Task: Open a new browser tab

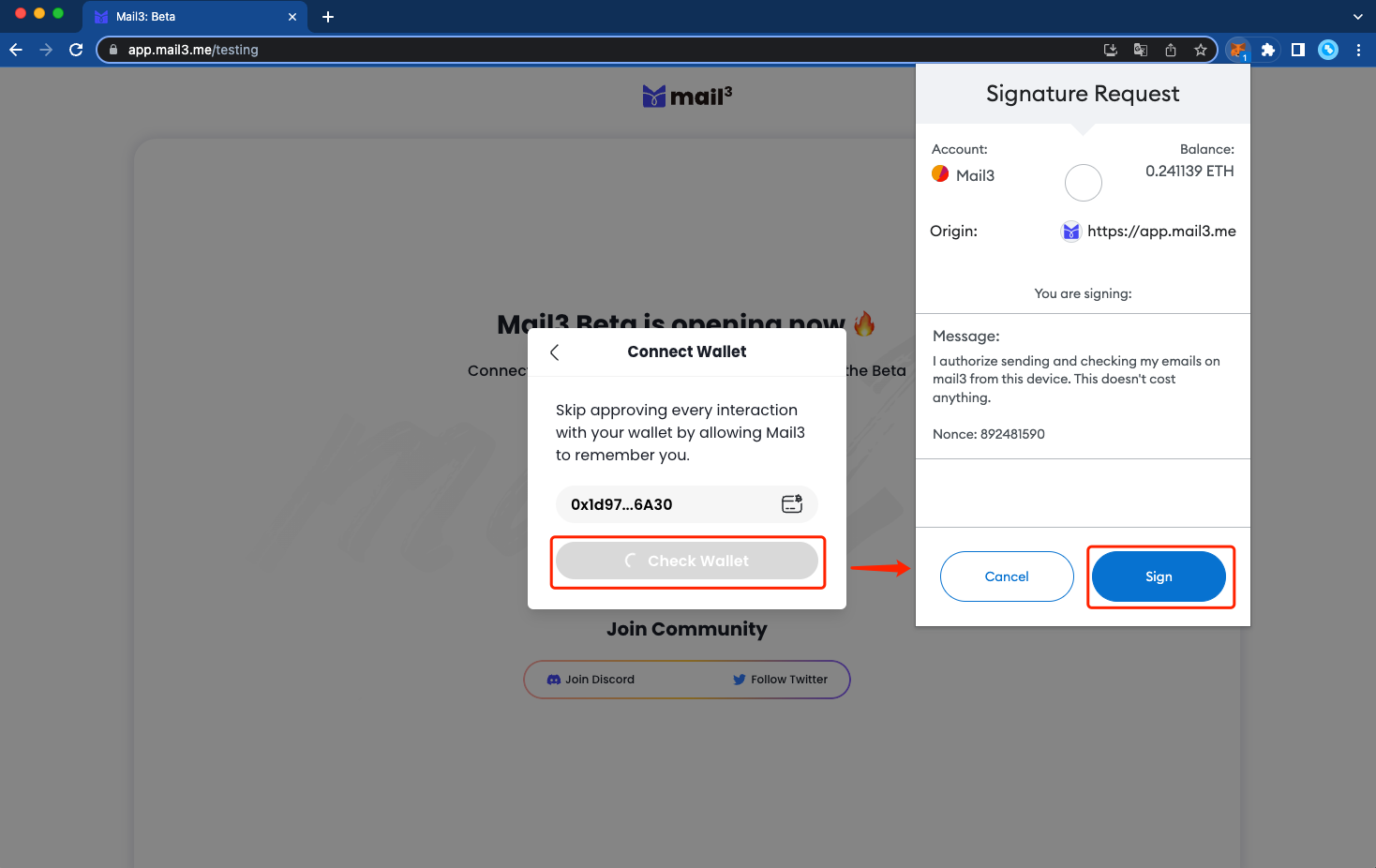Action: pos(328,17)
